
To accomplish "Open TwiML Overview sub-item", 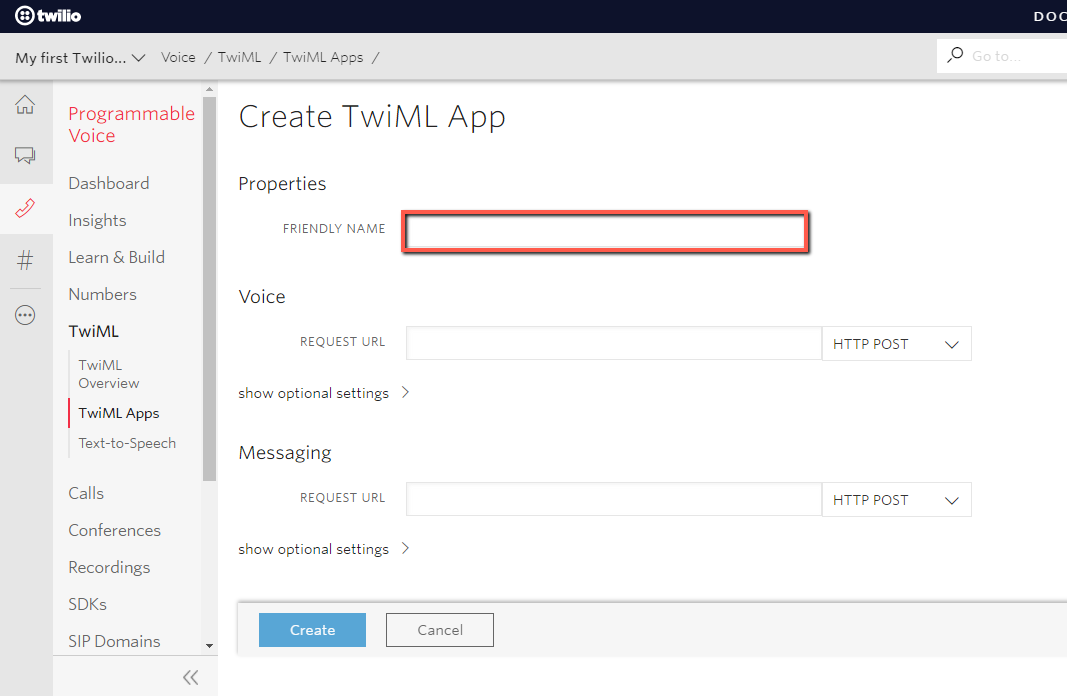I will [x=109, y=374].
